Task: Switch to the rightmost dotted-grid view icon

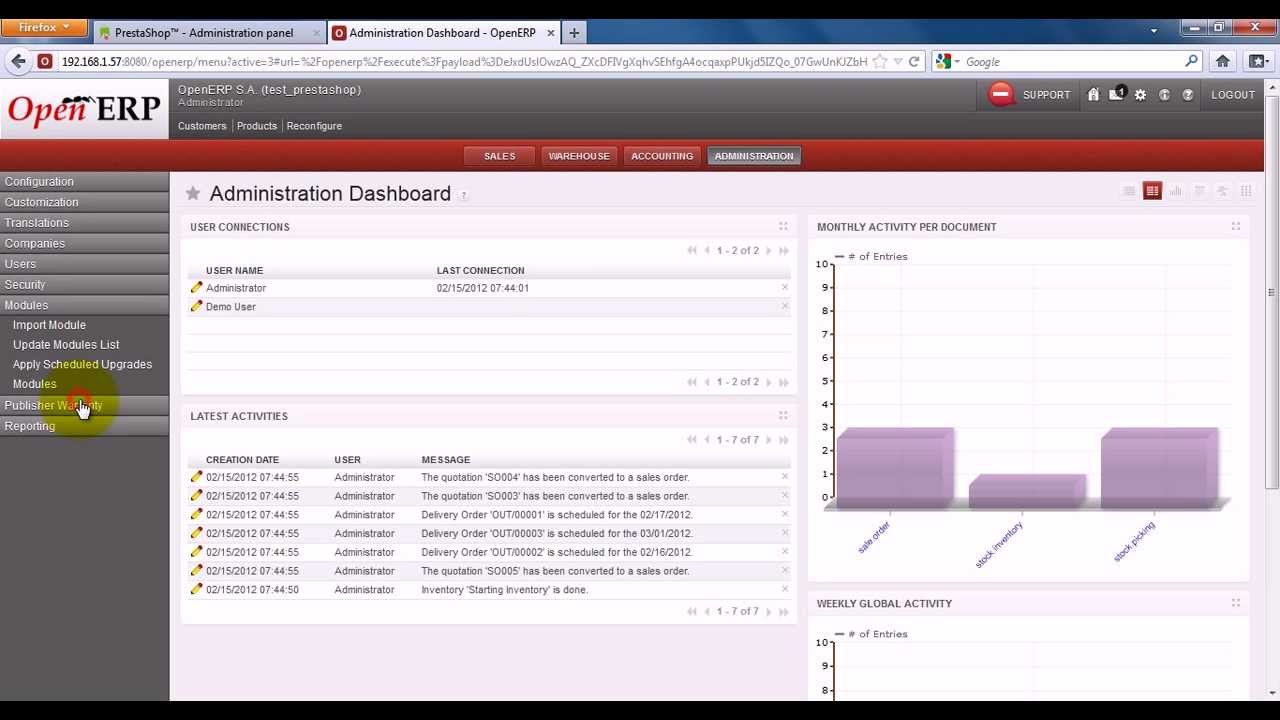Action: 1246,191
